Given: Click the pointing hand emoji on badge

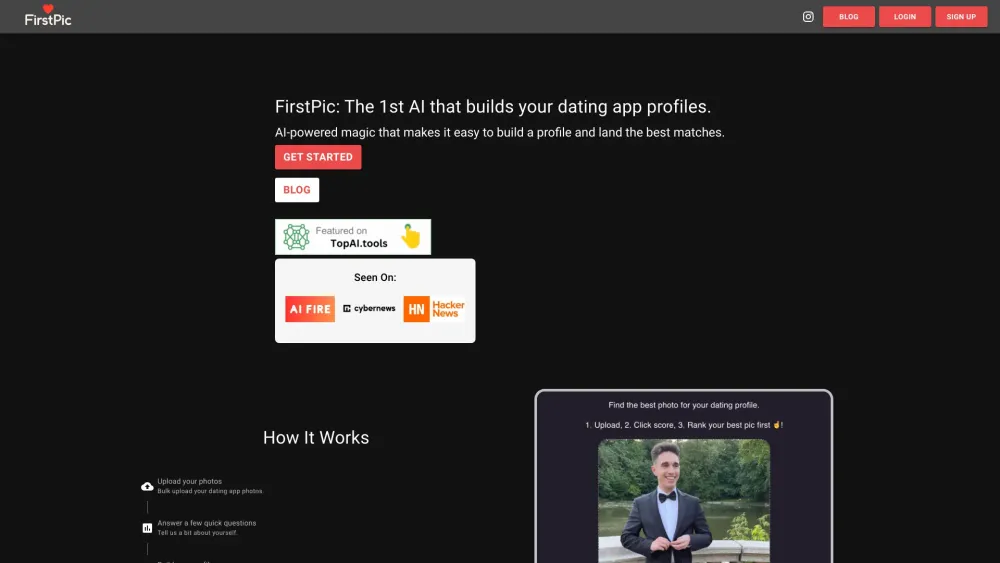Looking at the screenshot, I should click(x=411, y=237).
